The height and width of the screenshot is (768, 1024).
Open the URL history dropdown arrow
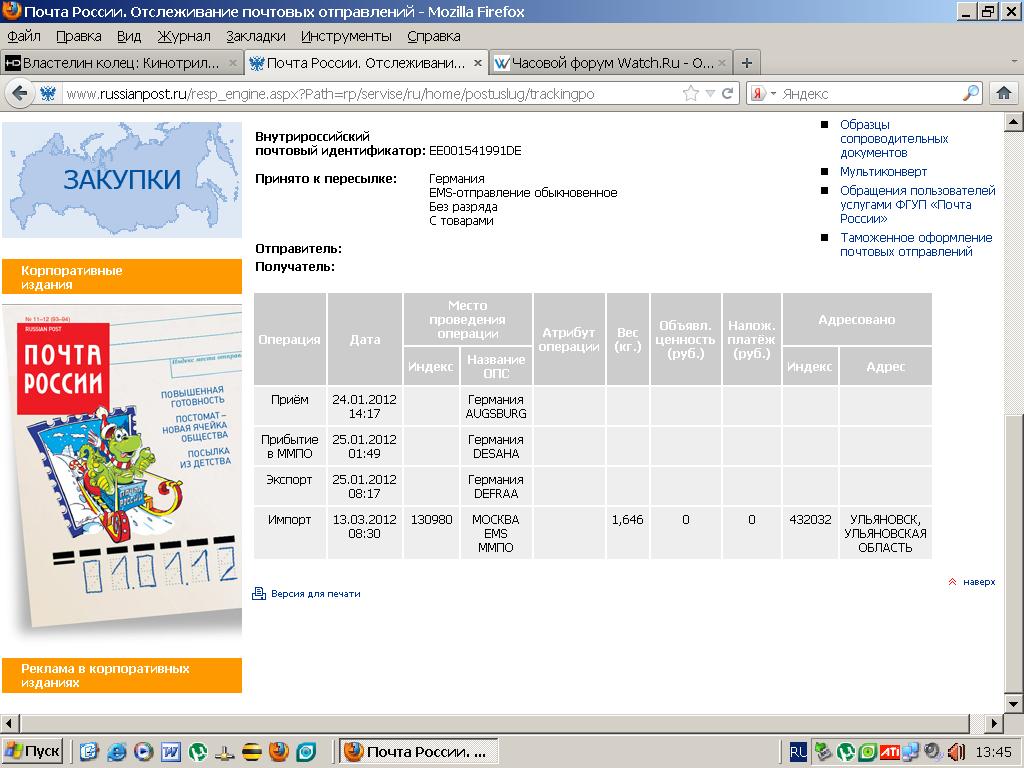pos(710,94)
